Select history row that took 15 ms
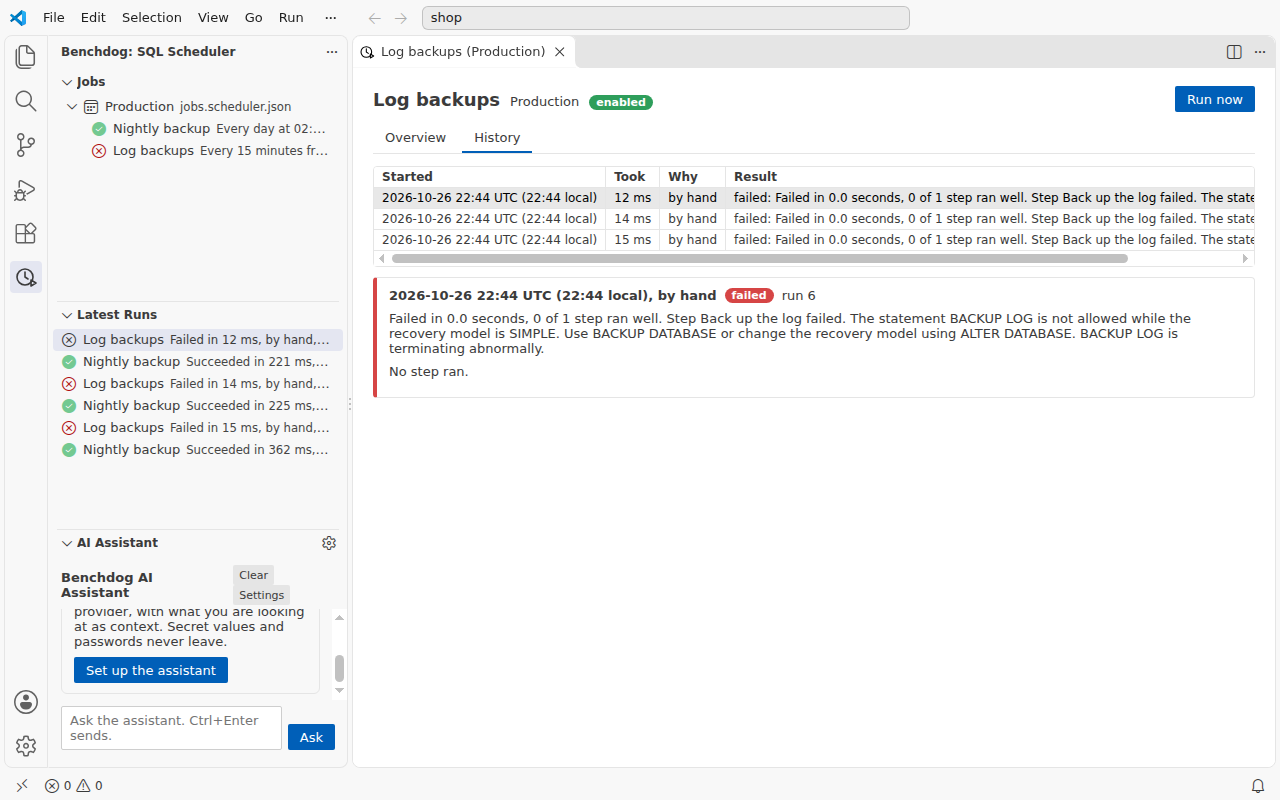Image resolution: width=1280 pixels, height=800 pixels. point(814,240)
